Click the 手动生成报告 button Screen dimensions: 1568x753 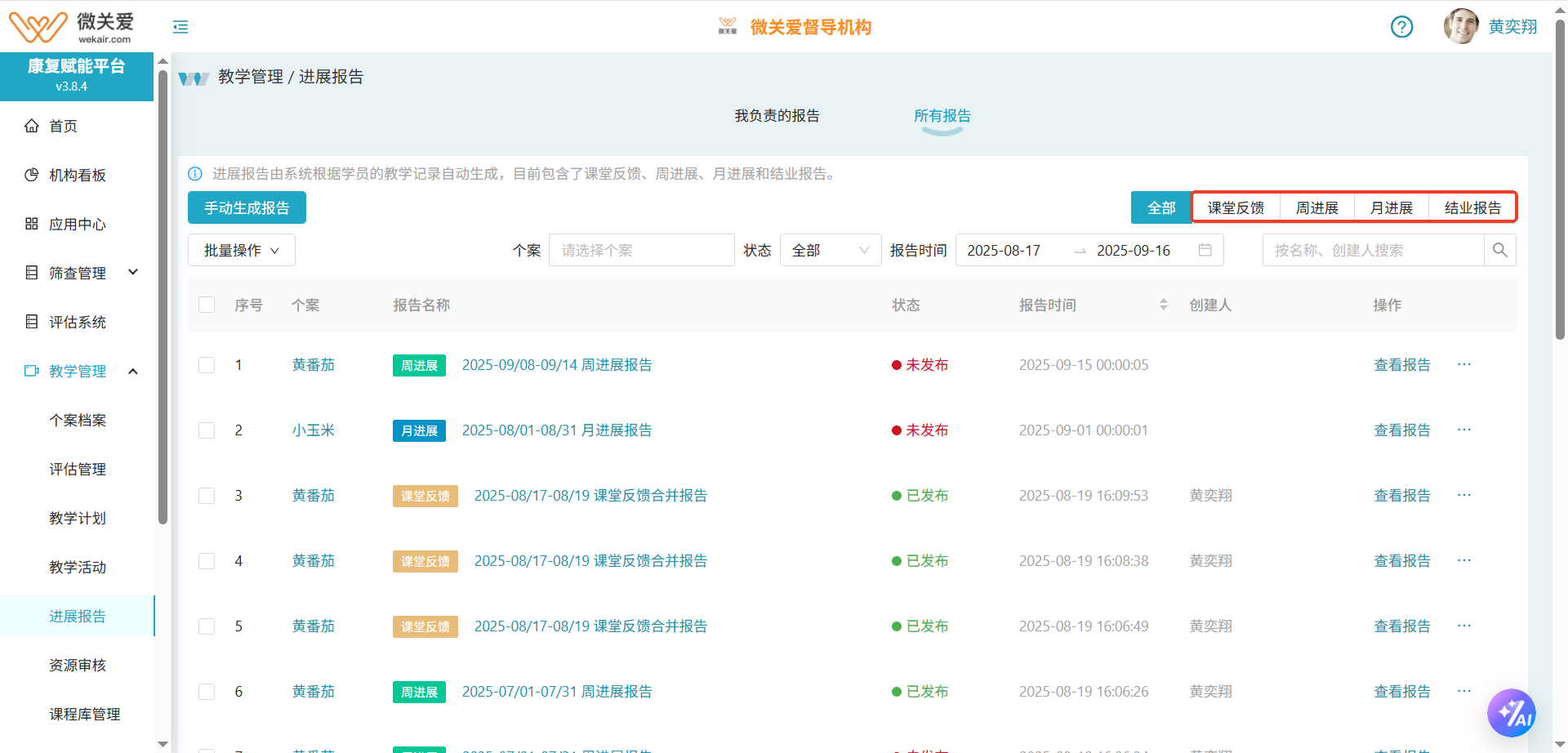pyautogui.click(x=247, y=207)
